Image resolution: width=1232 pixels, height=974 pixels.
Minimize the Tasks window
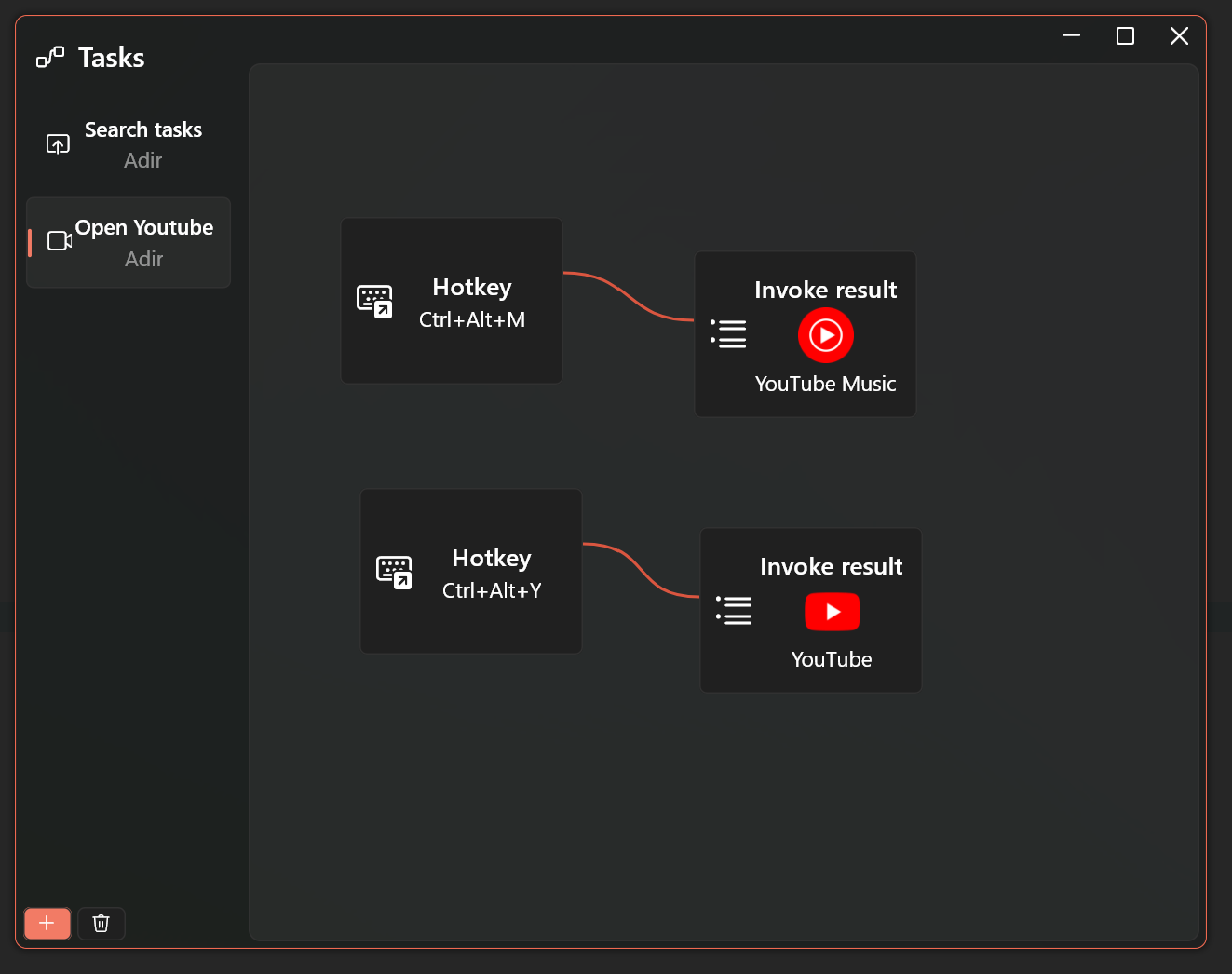tap(1072, 35)
